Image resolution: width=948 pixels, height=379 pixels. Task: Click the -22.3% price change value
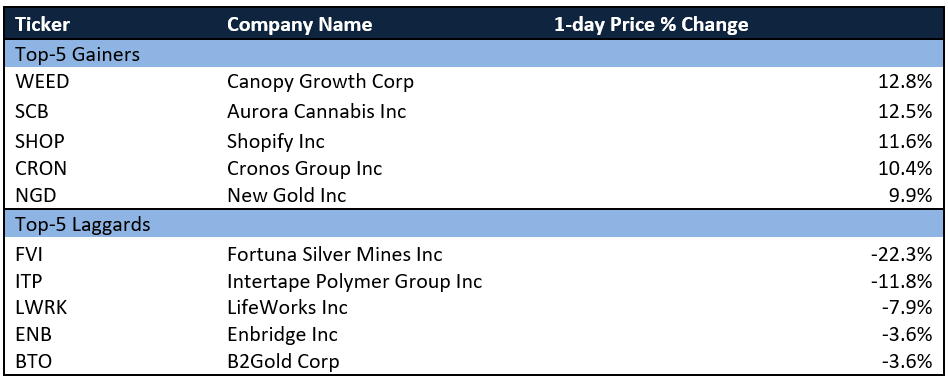coord(901,254)
